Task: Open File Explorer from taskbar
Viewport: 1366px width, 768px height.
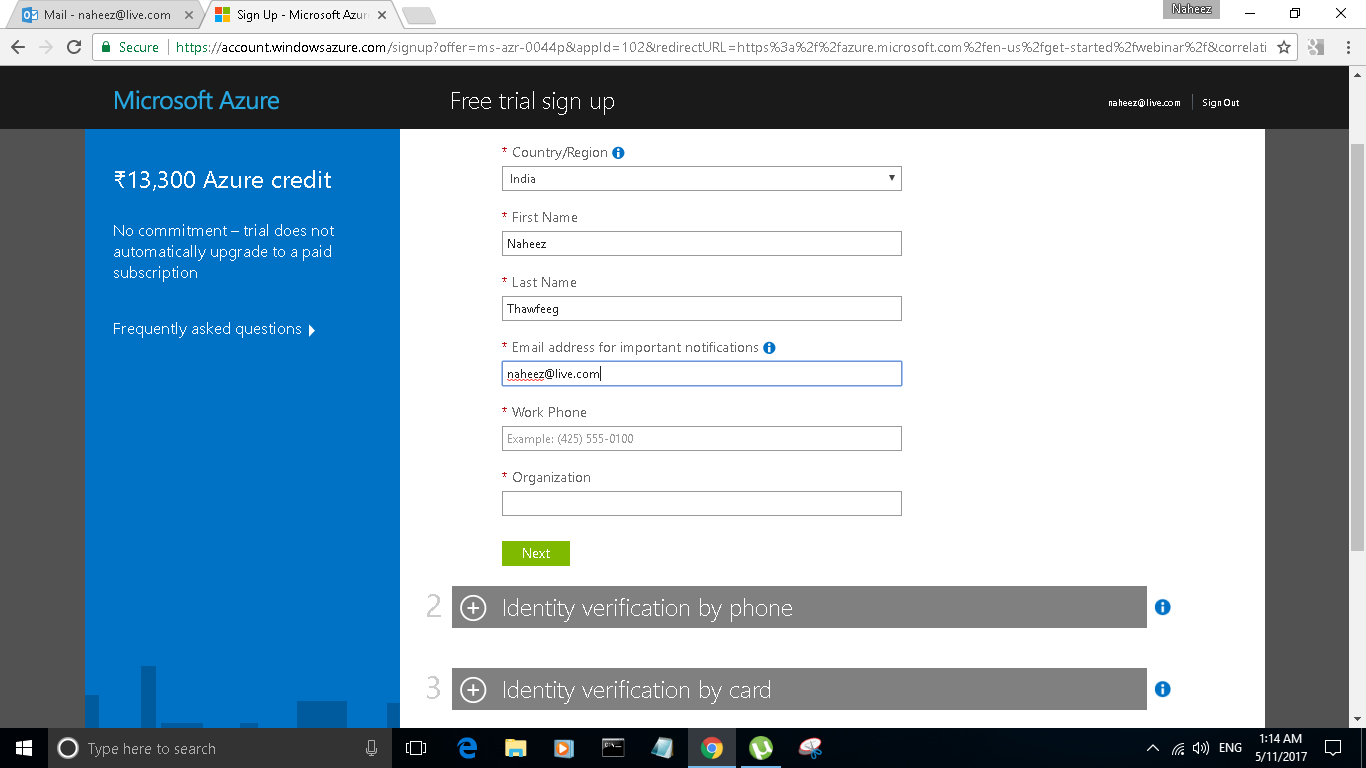Action: (516, 748)
